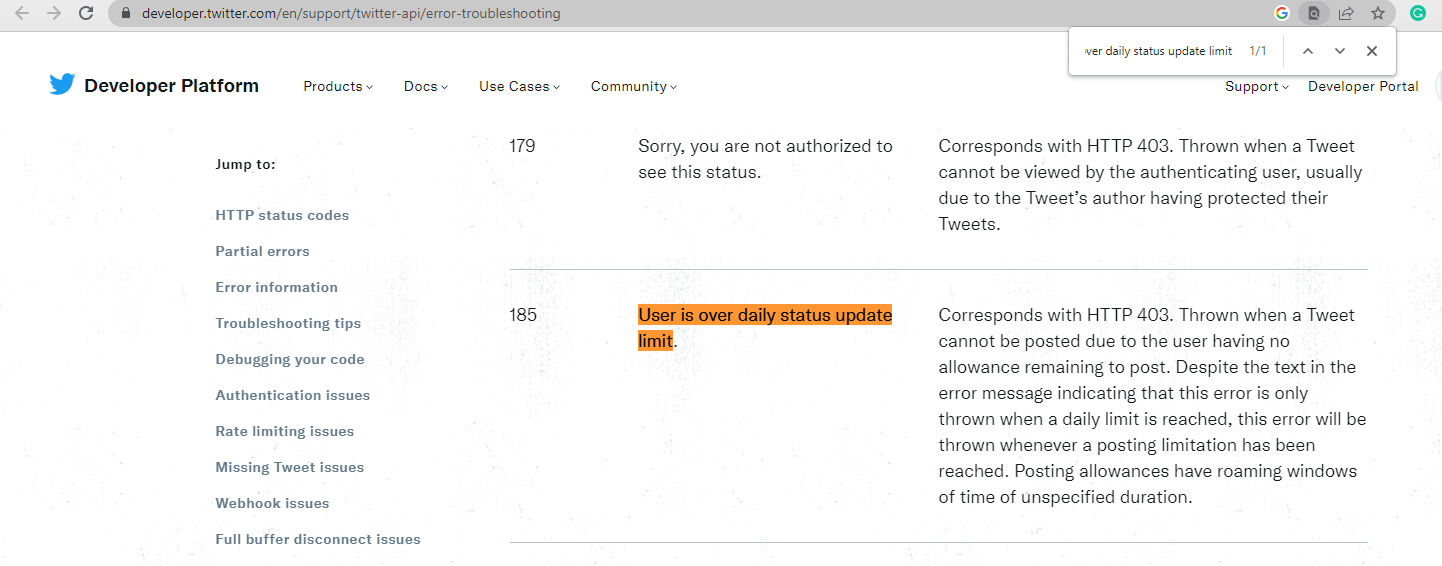Expand the Docs dropdown menu

pos(426,86)
